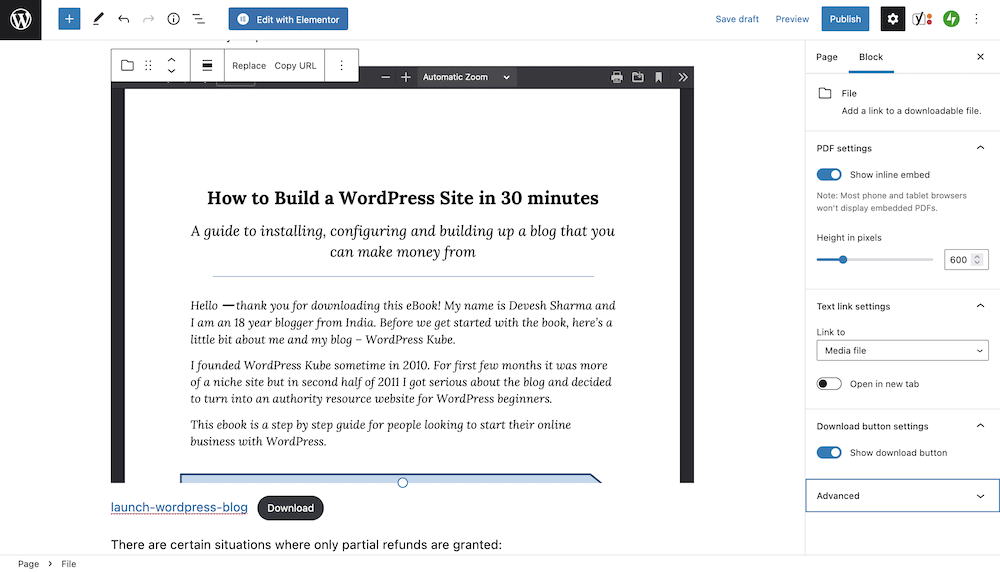This screenshot has width=1000, height=572.
Task: Open the block inserter plus button
Action: [x=69, y=19]
